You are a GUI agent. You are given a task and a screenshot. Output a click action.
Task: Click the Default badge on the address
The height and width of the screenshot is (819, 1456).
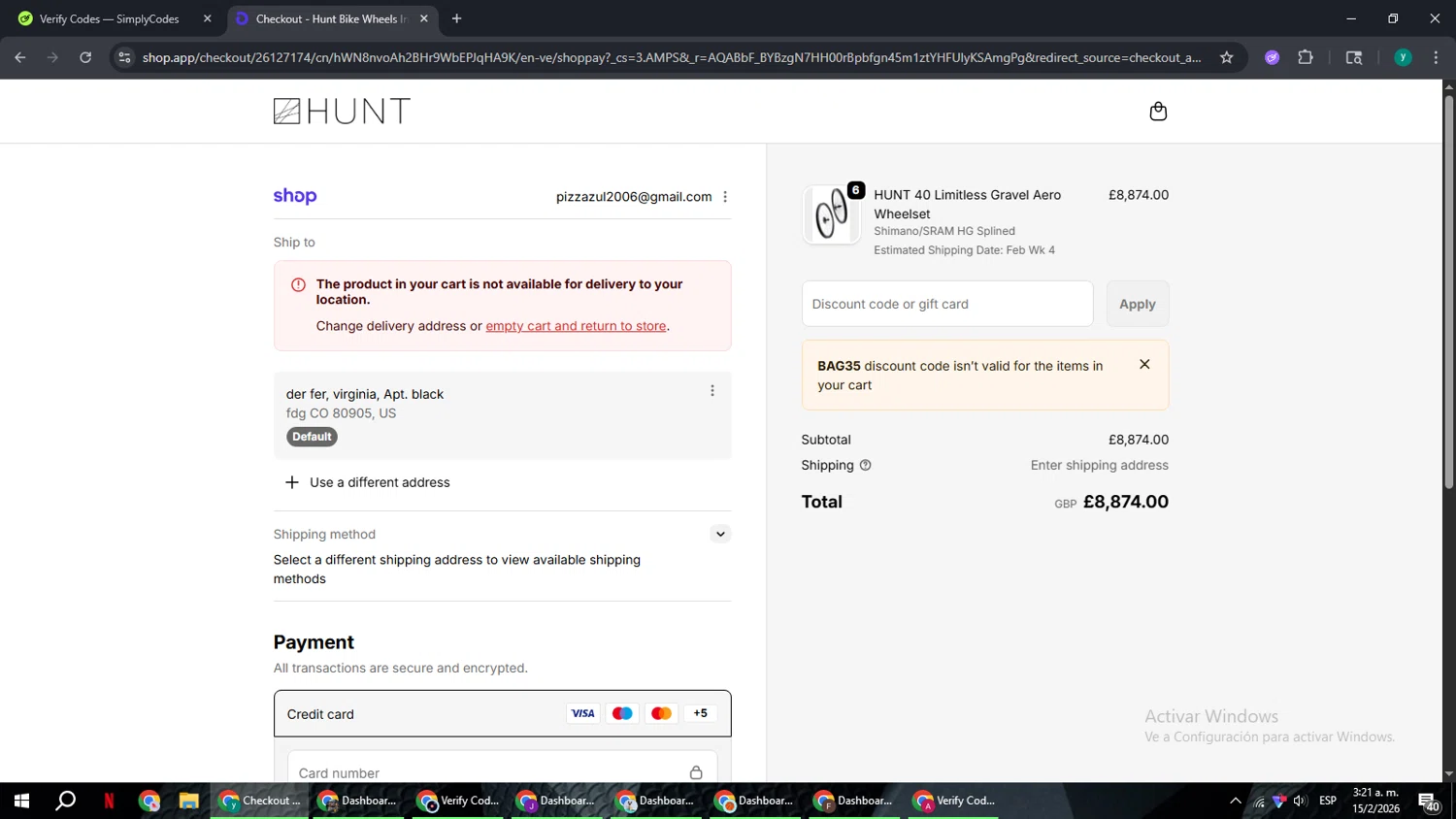[312, 437]
